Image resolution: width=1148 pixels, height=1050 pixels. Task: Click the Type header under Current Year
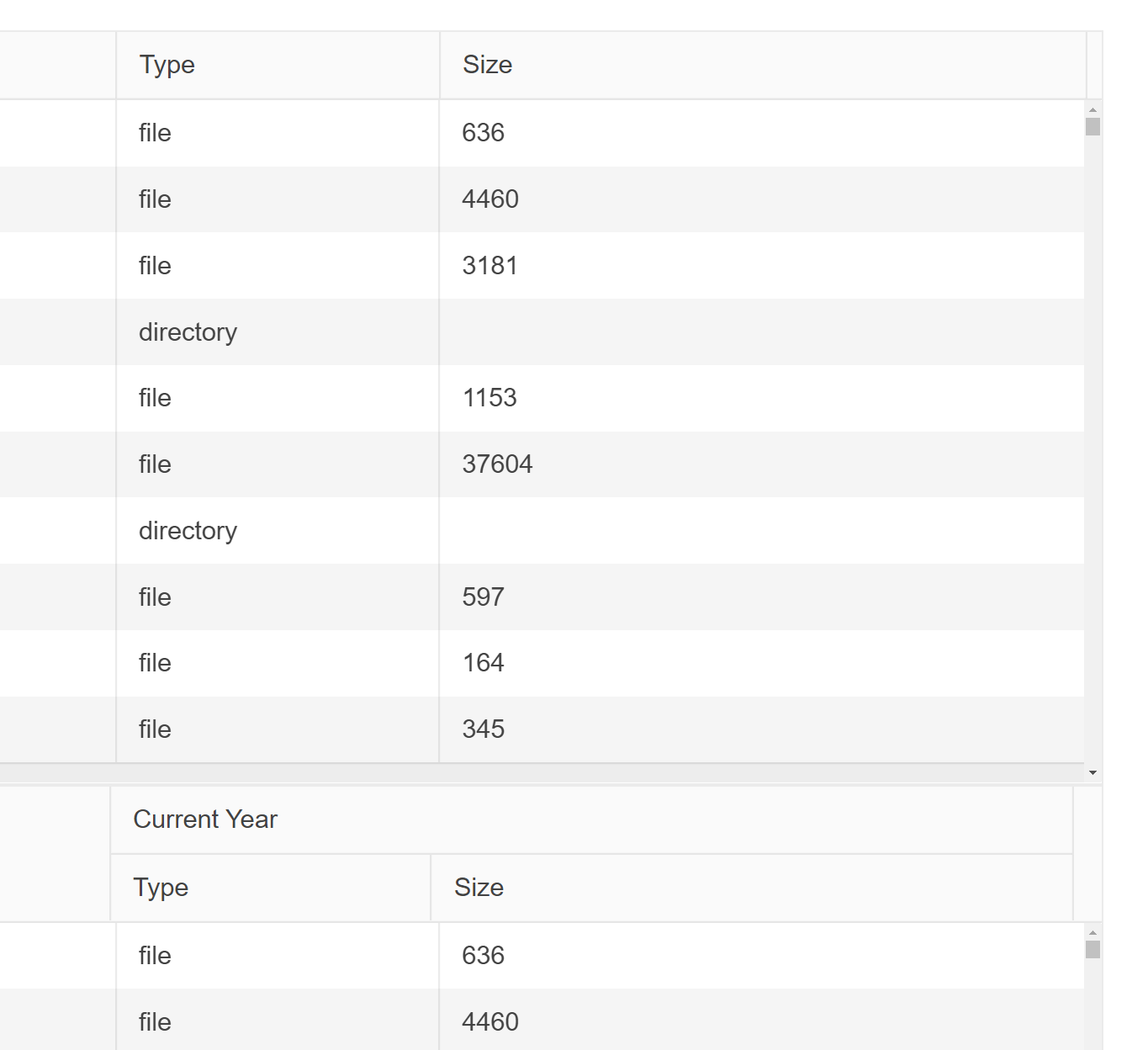[160, 887]
